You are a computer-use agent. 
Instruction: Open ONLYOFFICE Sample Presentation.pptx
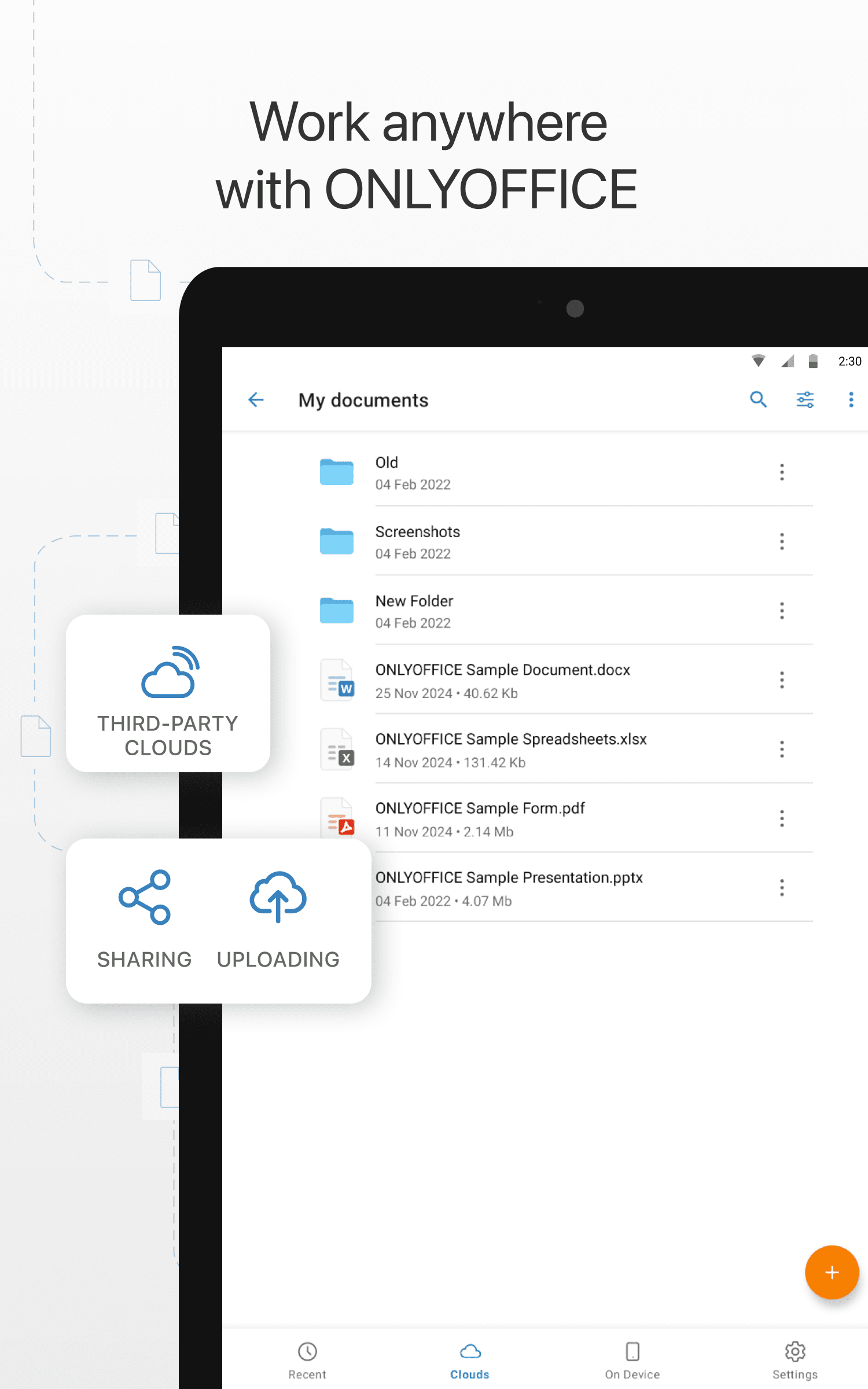coord(509,888)
